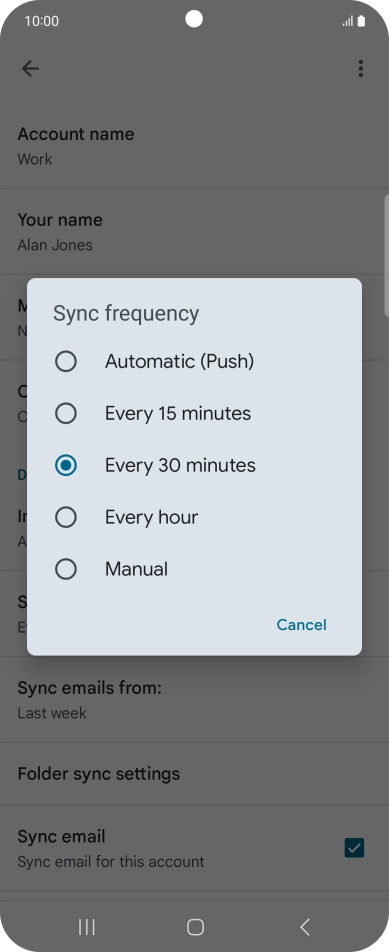Open Sync emails from setting
The image size is (389, 952).
click(194, 699)
